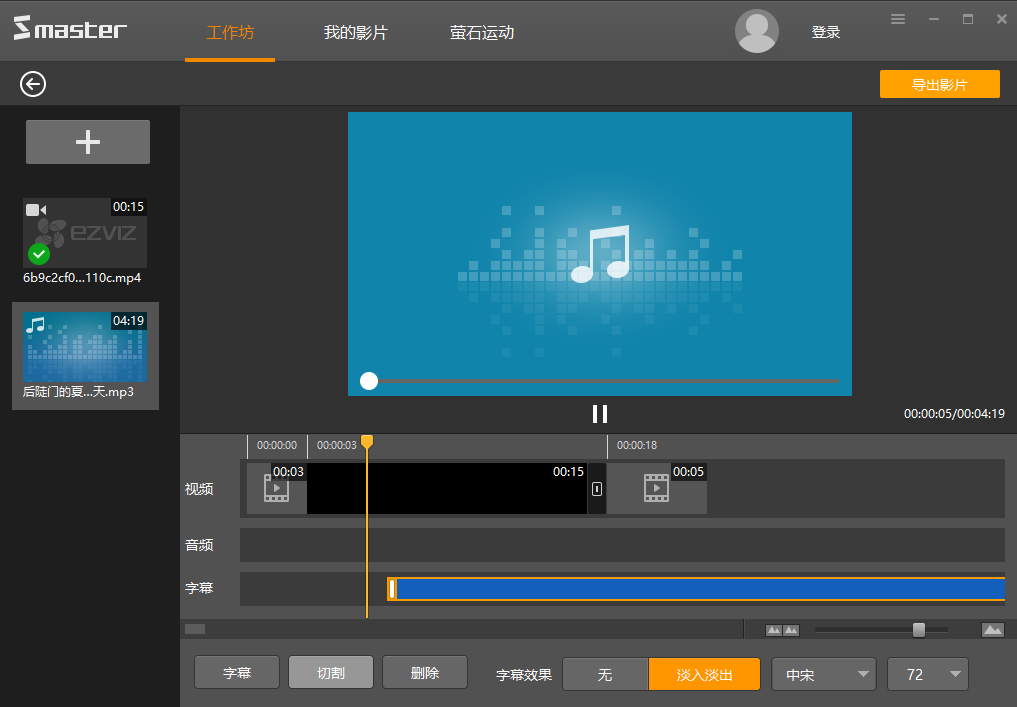Viewport: 1017px width, 707px height.
Task: Enable the 淡入淡出 subtitle effect
Action: click(x=704, y=674)
